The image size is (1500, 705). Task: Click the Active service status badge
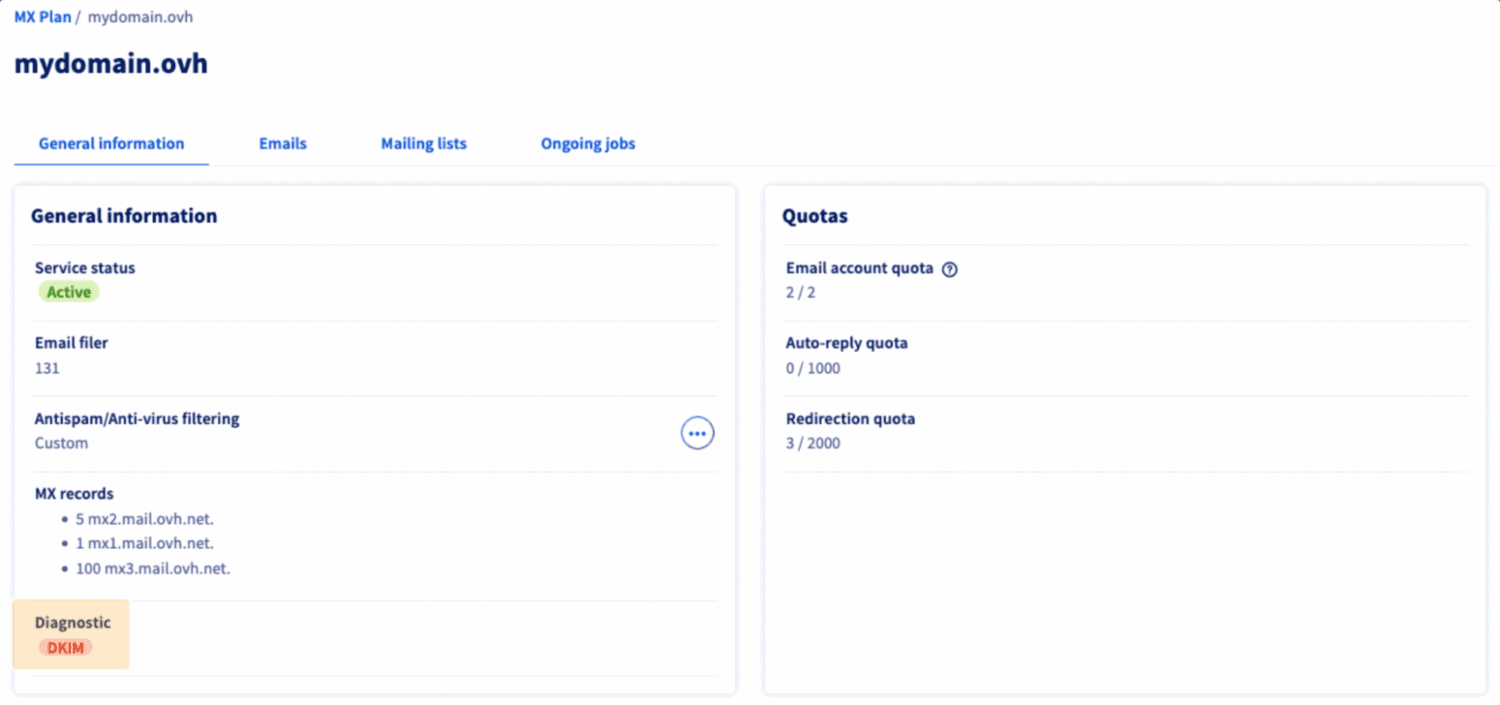[68, 292]
